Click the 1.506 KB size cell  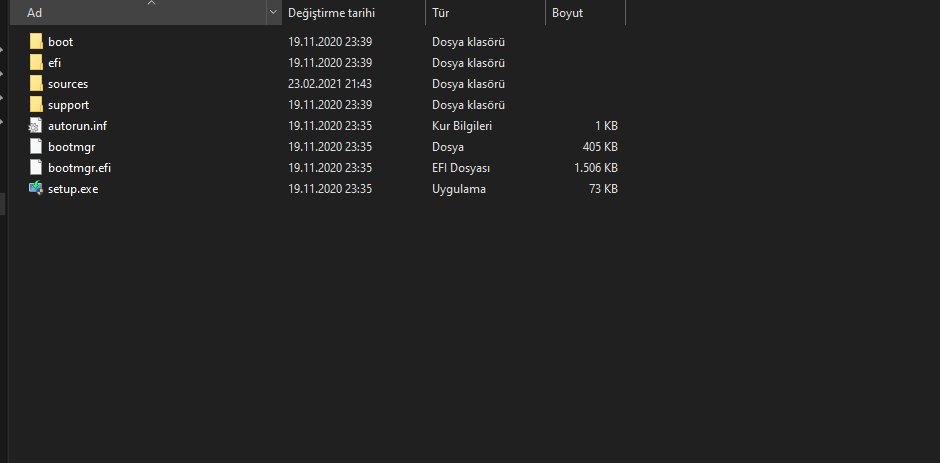coord(595,168)
